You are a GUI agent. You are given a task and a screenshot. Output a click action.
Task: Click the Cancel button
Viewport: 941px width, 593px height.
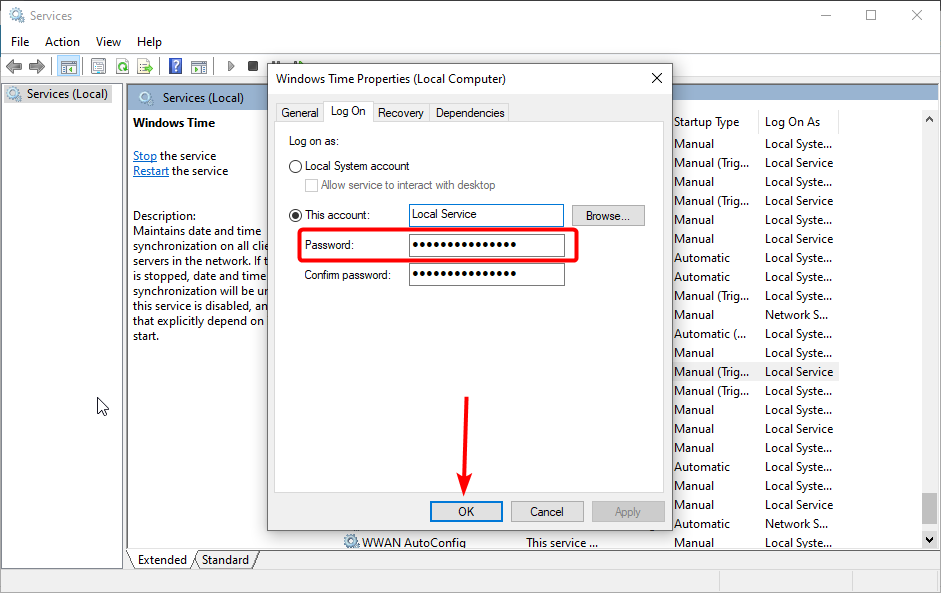pos(547,511)
